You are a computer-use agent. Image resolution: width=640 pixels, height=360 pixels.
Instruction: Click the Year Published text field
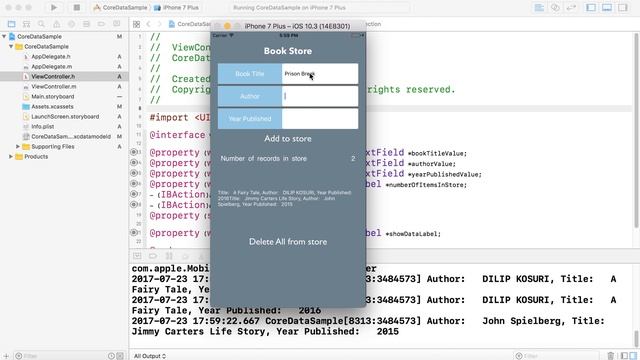pos(320,119)
